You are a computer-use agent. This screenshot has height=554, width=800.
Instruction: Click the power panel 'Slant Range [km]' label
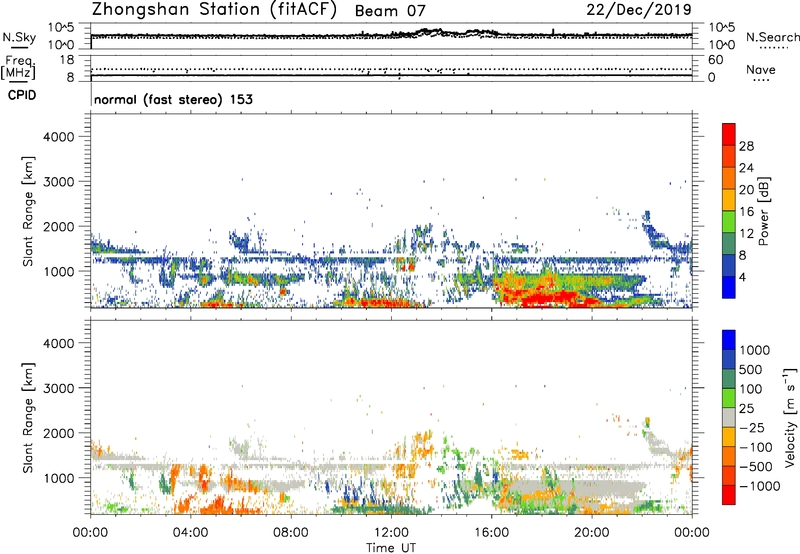[x=28, y=211]
